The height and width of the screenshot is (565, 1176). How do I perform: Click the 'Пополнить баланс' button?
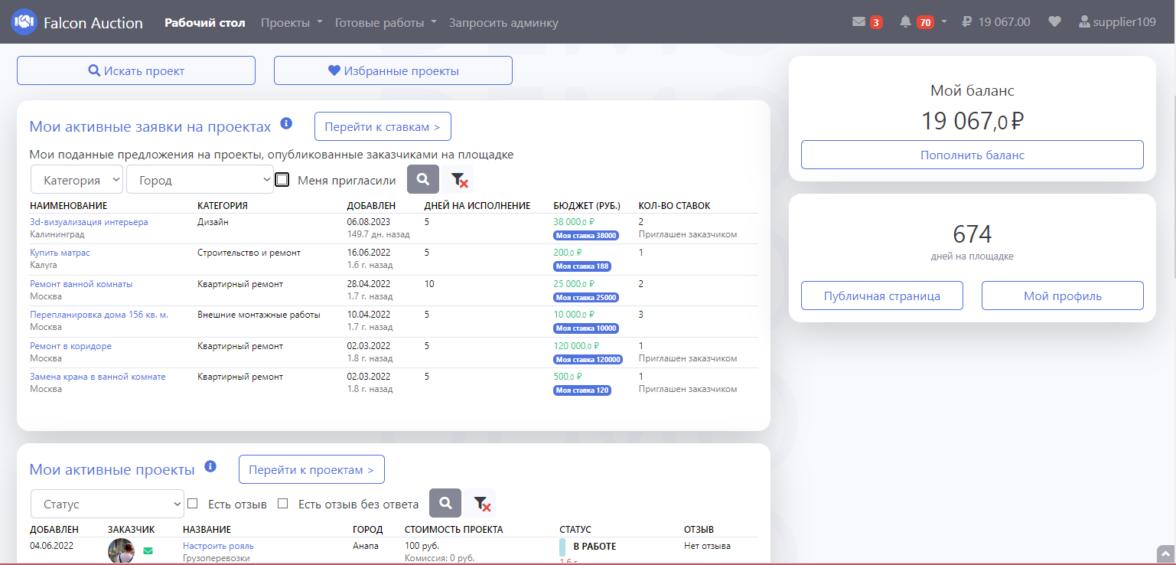click(x=971, y=155)
